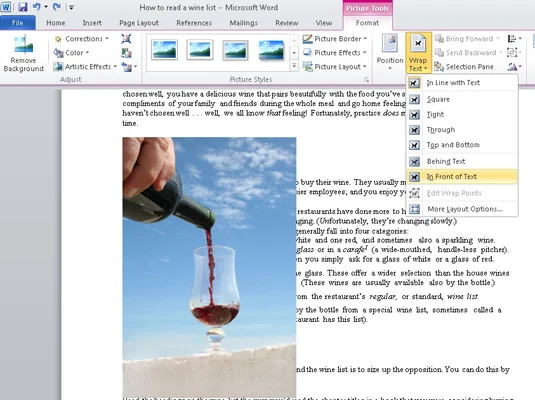Click the Undo arrow icon
Screen dimensions: 535x400
pyautogui.click(x=37, y=7)
